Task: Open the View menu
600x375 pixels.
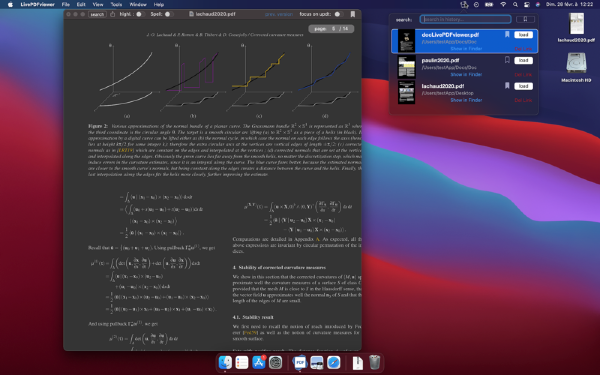Action: (x=98, y=5)
